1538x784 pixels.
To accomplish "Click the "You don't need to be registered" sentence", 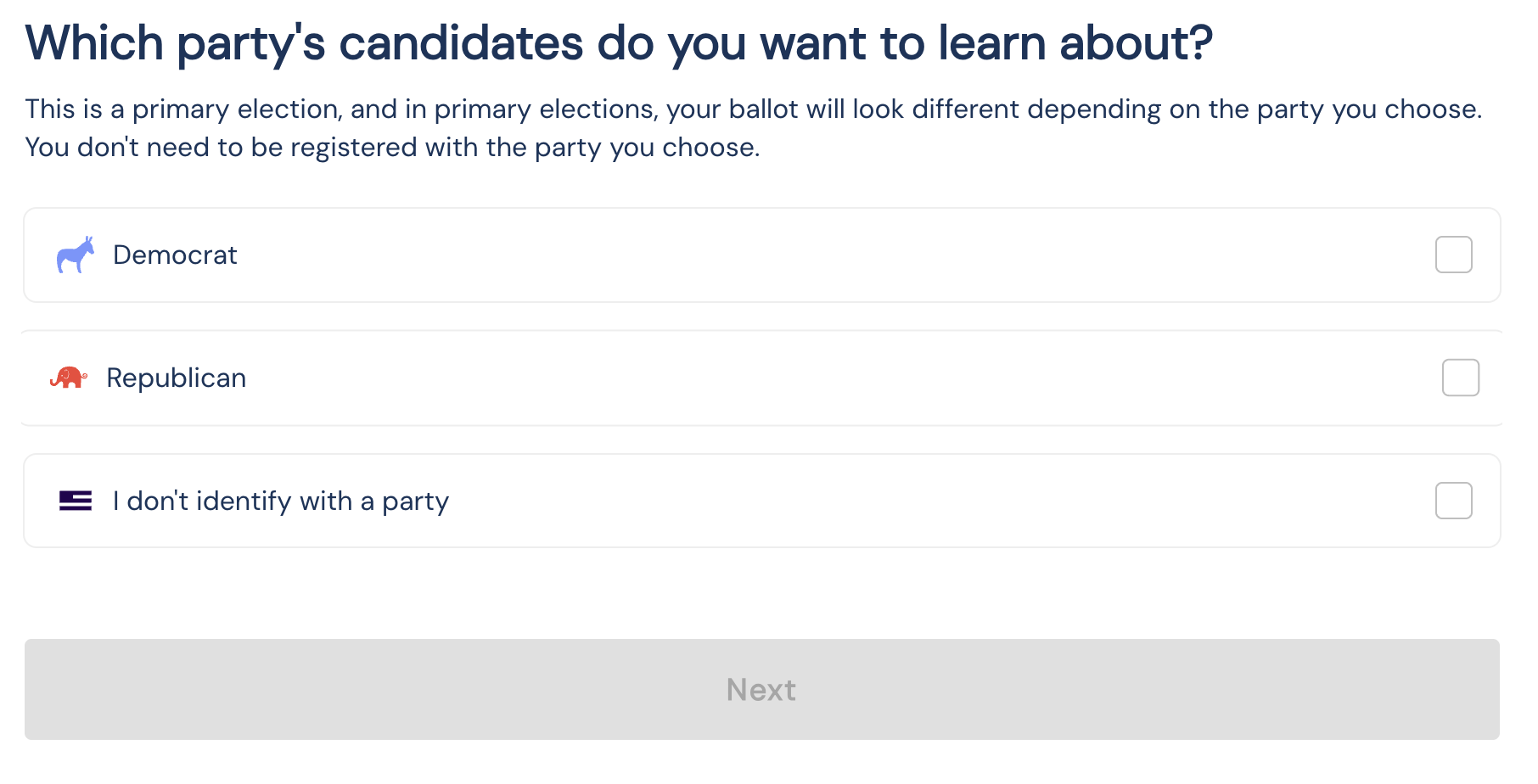I will [x=392, y=148].
